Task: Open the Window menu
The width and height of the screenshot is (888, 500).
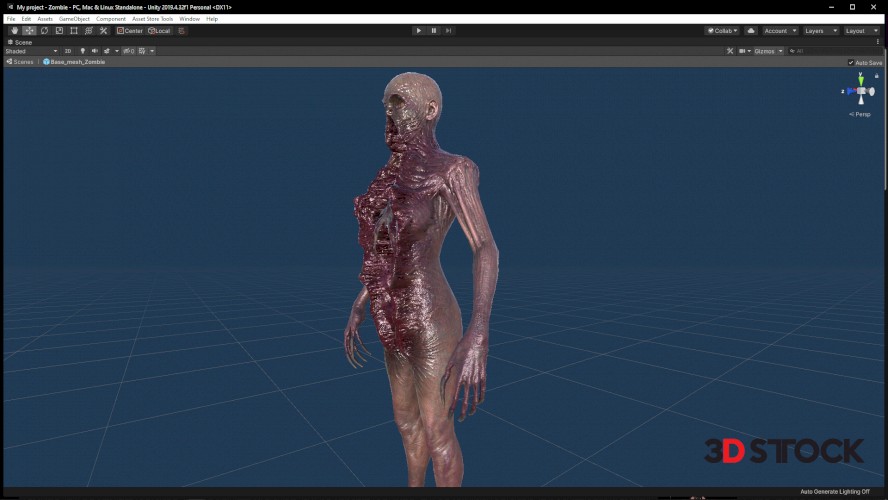Action: coord(189,19)
